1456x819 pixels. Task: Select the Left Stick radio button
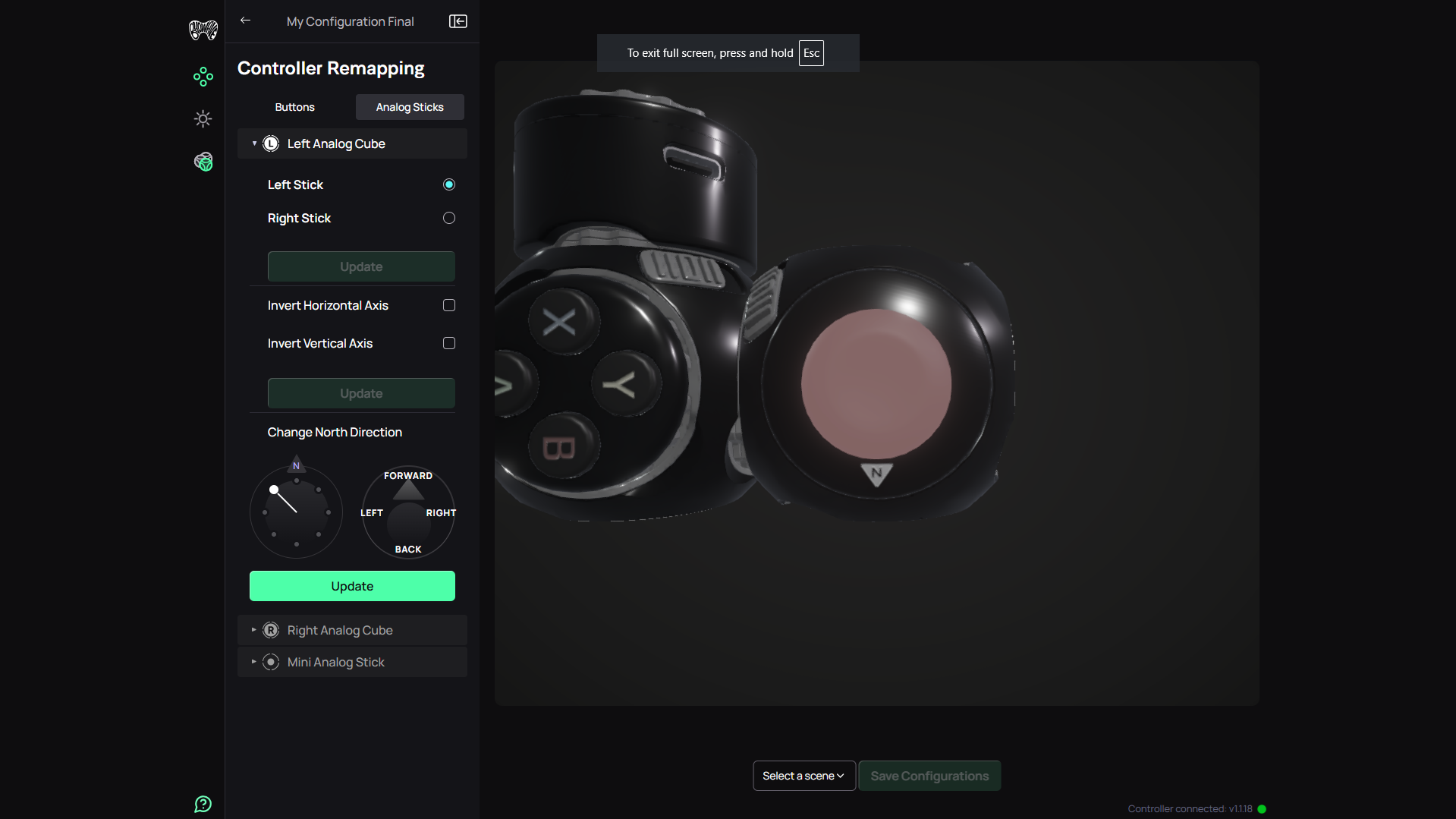[449, 184]
